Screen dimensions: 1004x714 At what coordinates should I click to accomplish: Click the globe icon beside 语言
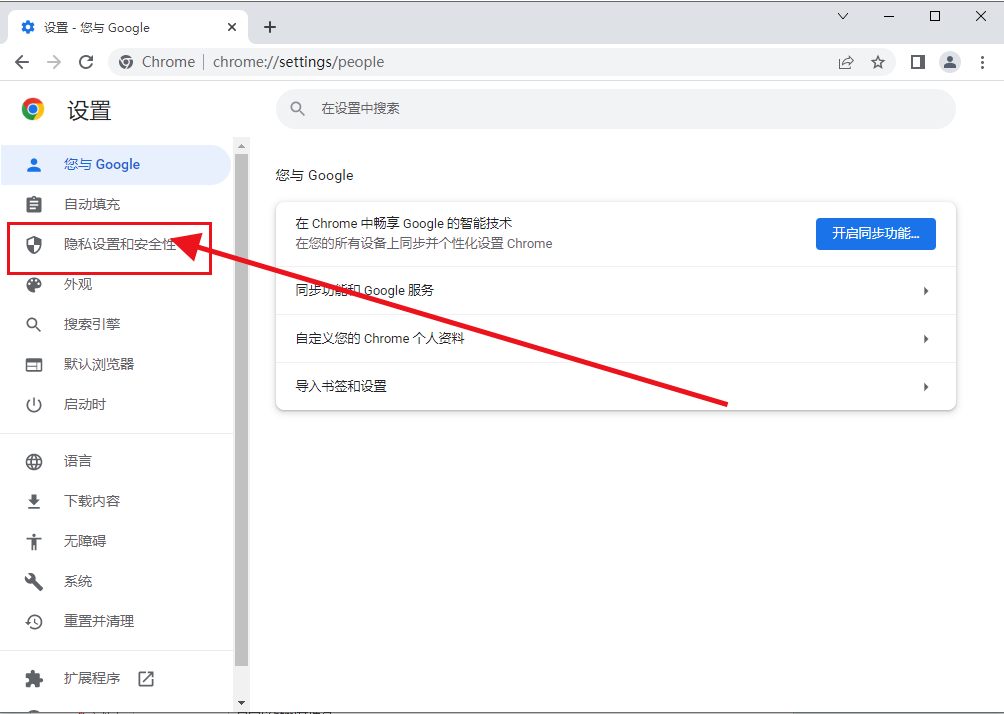pos(34,461)
